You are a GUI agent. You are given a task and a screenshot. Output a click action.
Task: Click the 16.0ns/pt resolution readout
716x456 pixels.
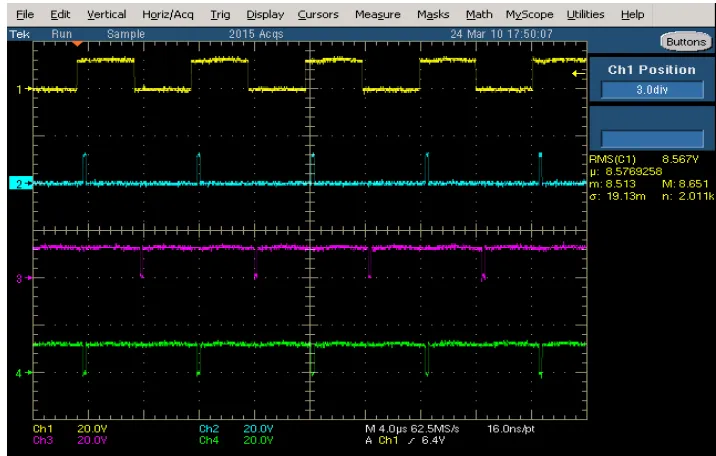(511, 429)
